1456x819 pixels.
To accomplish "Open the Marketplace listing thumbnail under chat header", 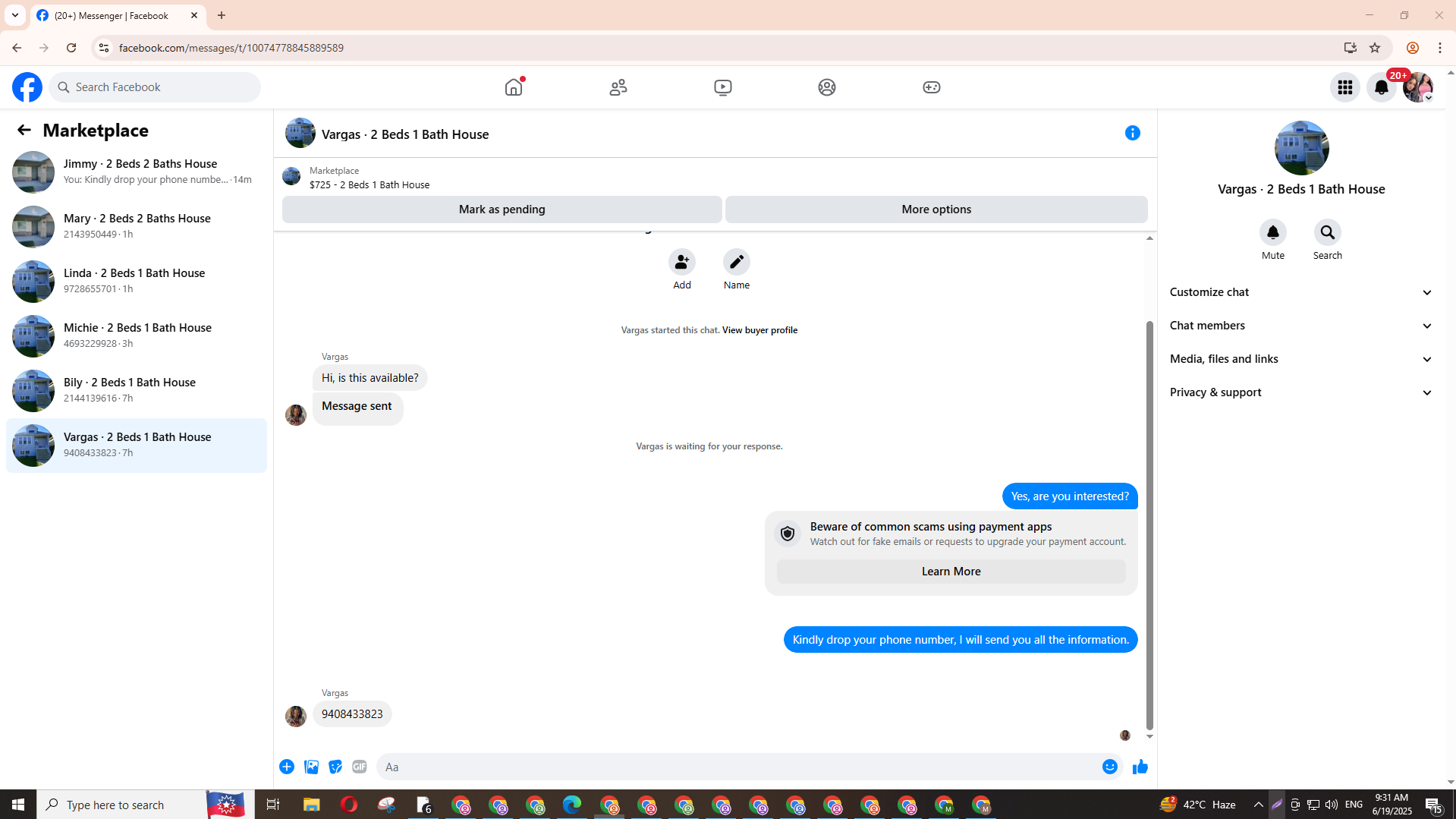I will [291, 176].
